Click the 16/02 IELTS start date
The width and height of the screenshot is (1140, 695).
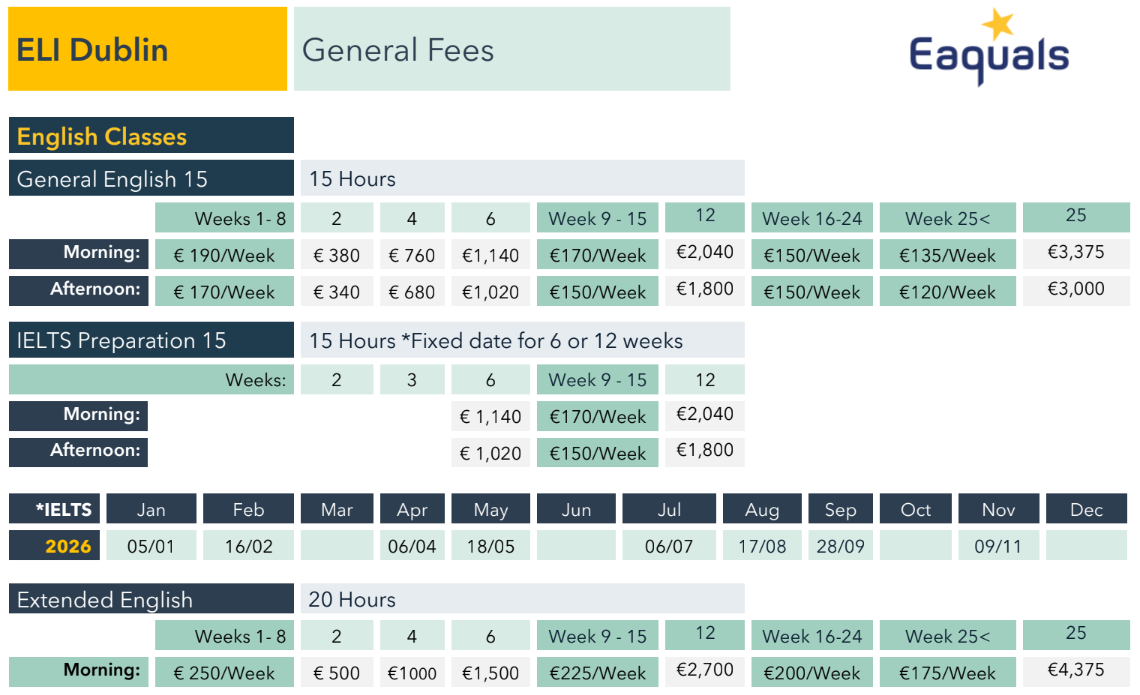[x=248, y=546]
